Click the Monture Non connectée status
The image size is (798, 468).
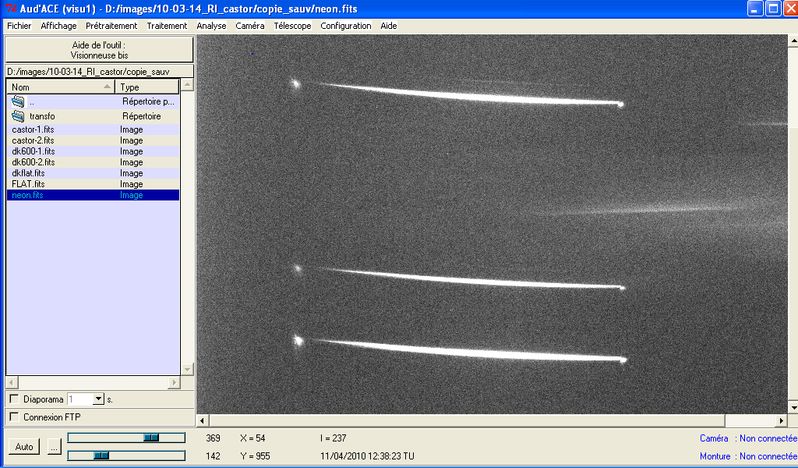tap(748, 456)
